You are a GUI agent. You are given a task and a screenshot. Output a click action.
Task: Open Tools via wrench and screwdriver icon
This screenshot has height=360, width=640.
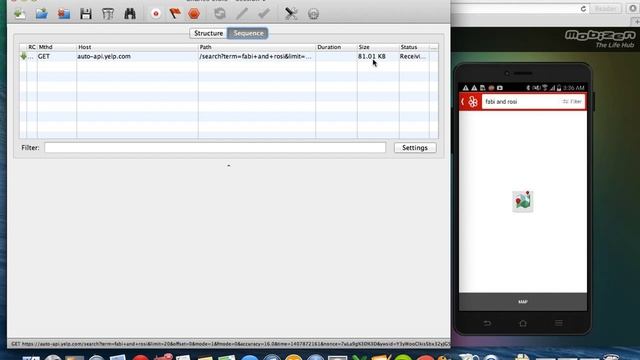[x=291, y=14]
